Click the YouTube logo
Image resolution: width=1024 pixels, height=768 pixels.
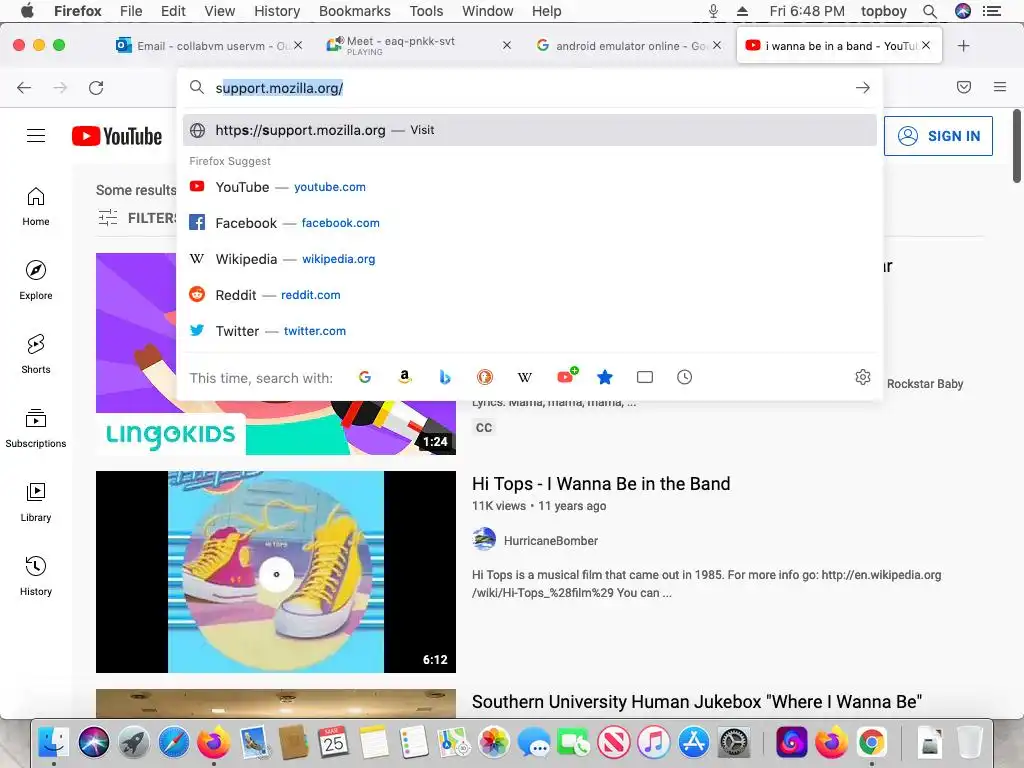[117, 136]
